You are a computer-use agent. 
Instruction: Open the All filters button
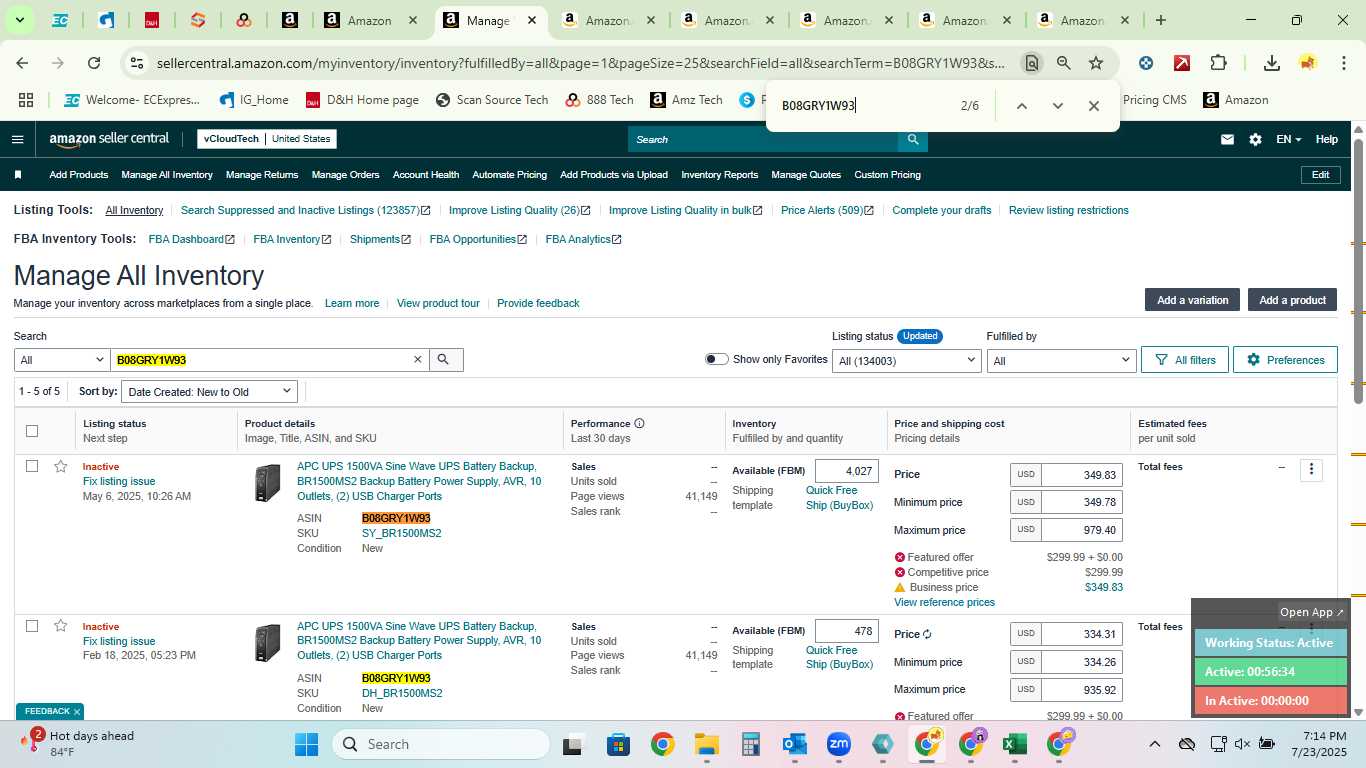click(1185, 360)
